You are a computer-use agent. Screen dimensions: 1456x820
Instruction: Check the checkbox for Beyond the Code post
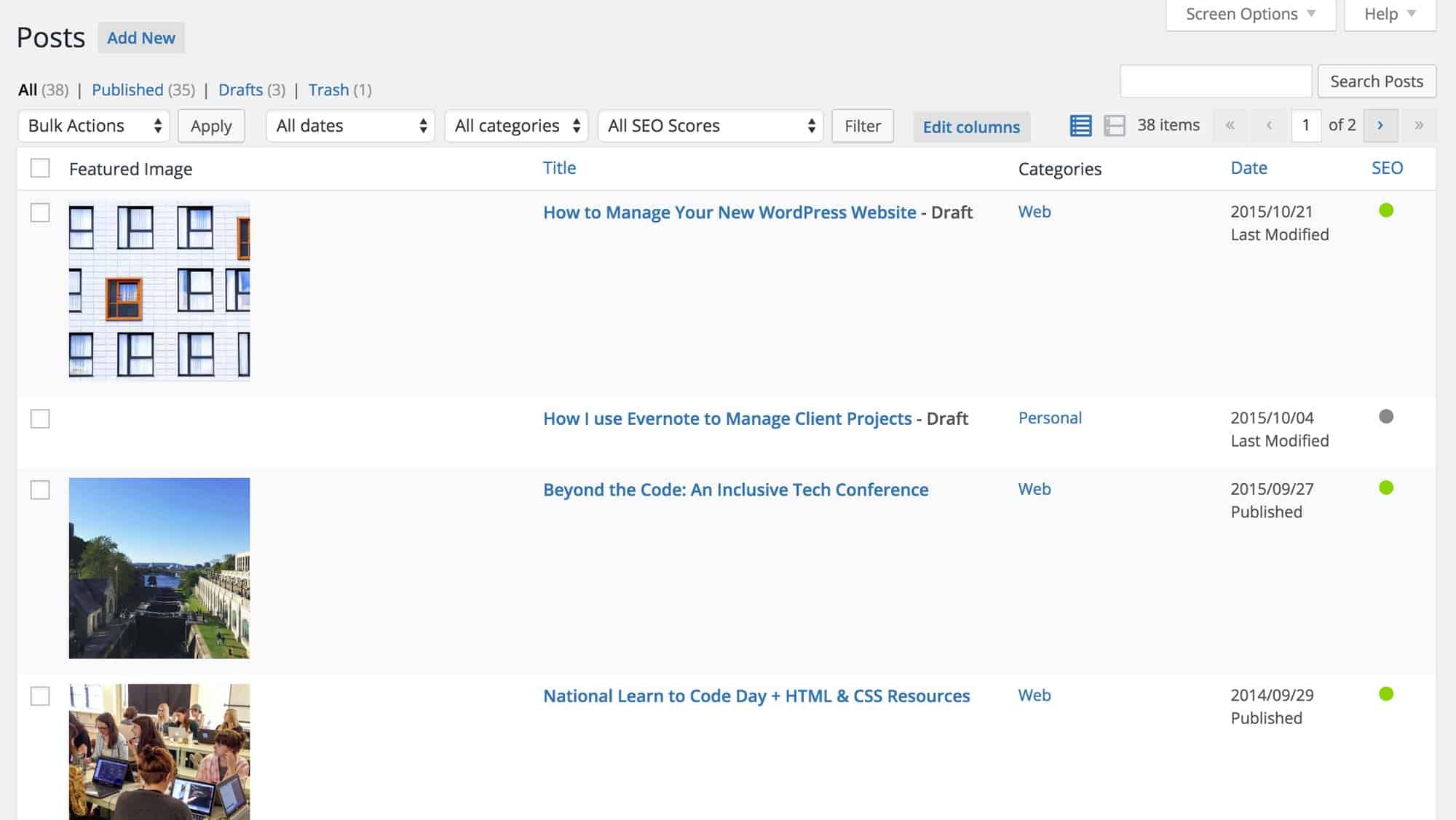click(40, 490)
